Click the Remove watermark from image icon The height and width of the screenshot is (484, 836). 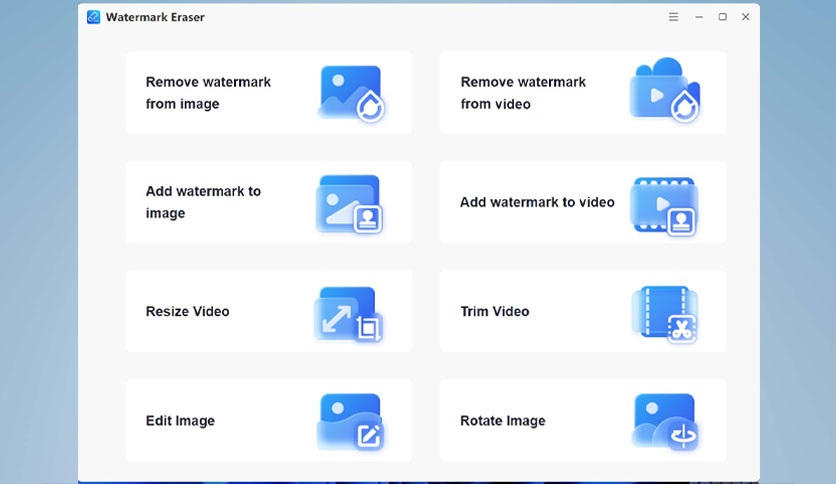click(x=351, y=93)
